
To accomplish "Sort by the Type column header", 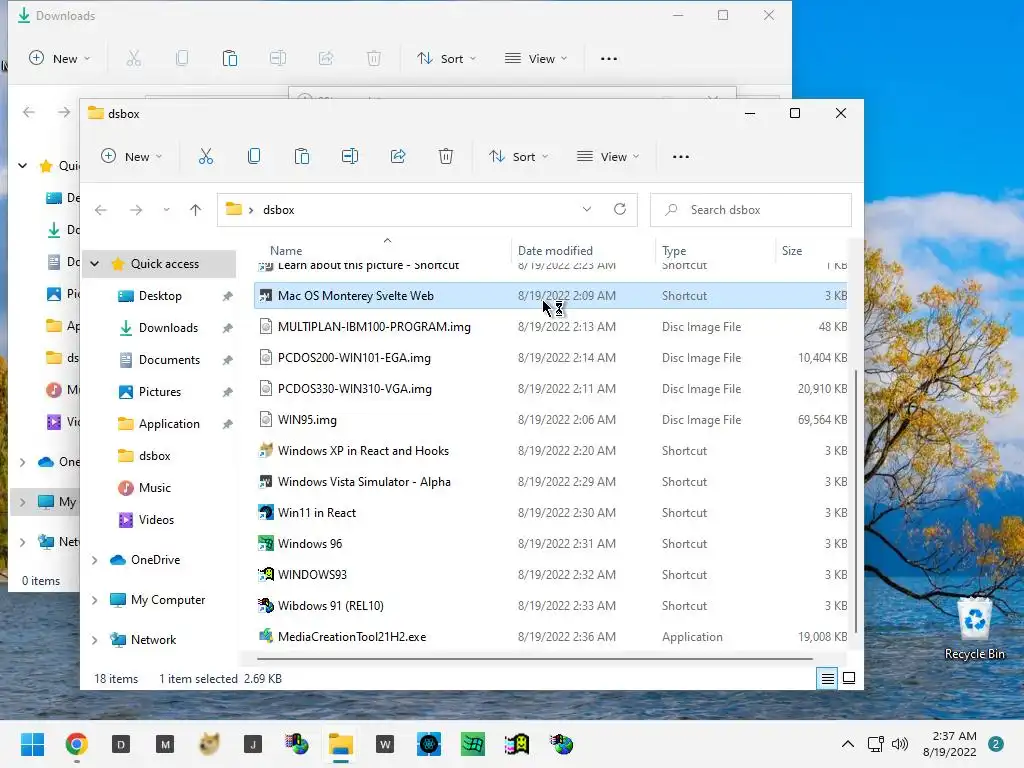I will 674,251.
